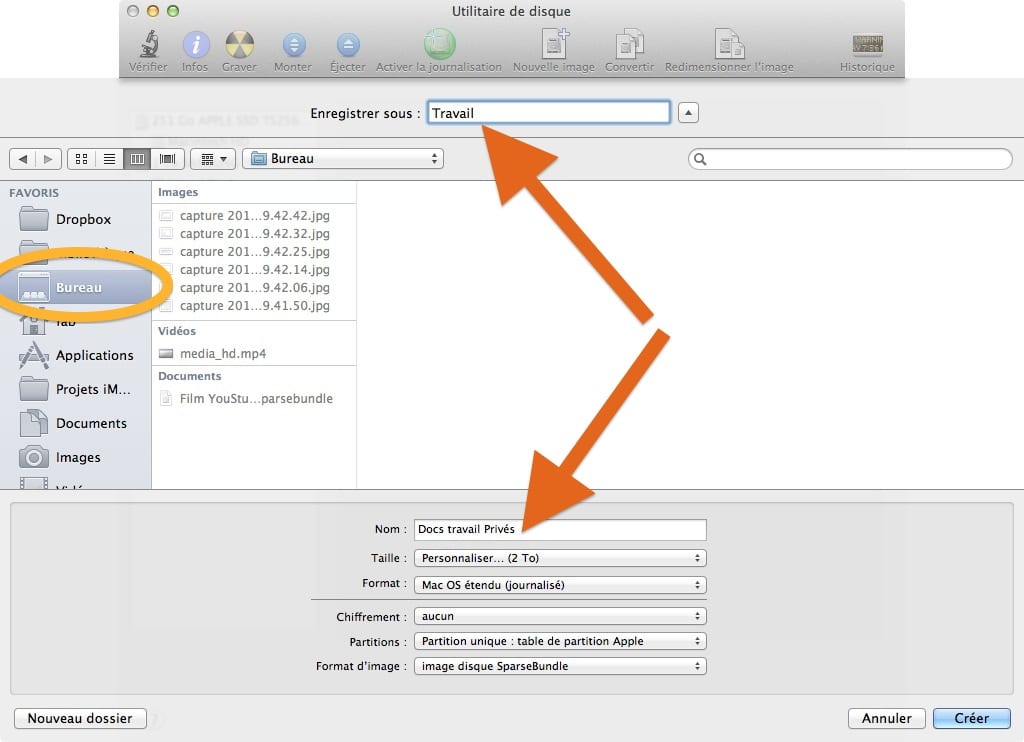Select file capture 201...9.42.25.jpg

click(x=254, y=251)
